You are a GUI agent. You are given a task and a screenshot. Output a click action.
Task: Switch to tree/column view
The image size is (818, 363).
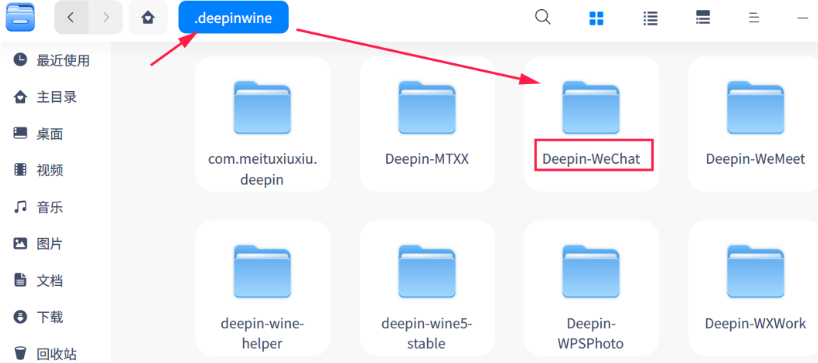point(703,18)
